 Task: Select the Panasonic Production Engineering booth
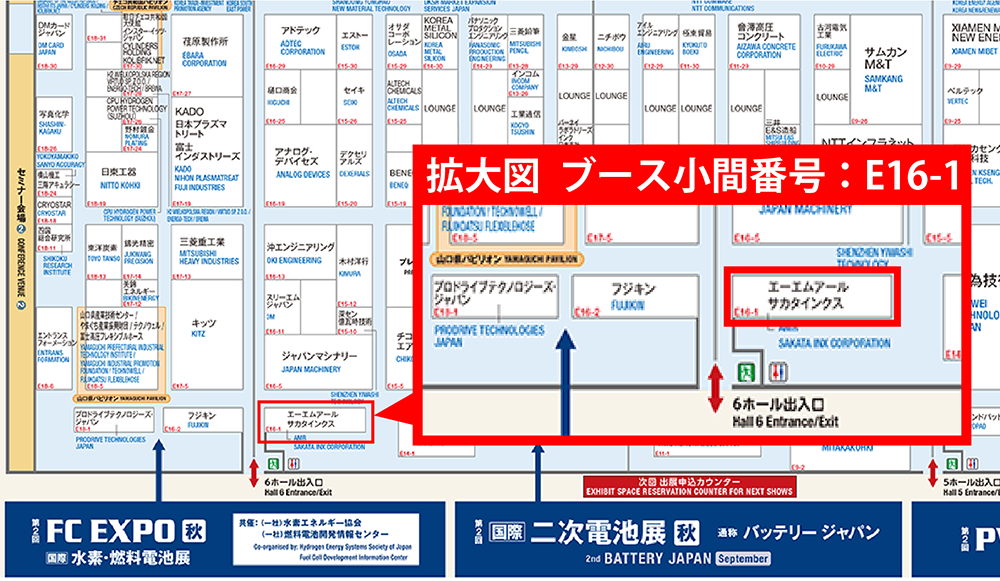tap(489, 41)
